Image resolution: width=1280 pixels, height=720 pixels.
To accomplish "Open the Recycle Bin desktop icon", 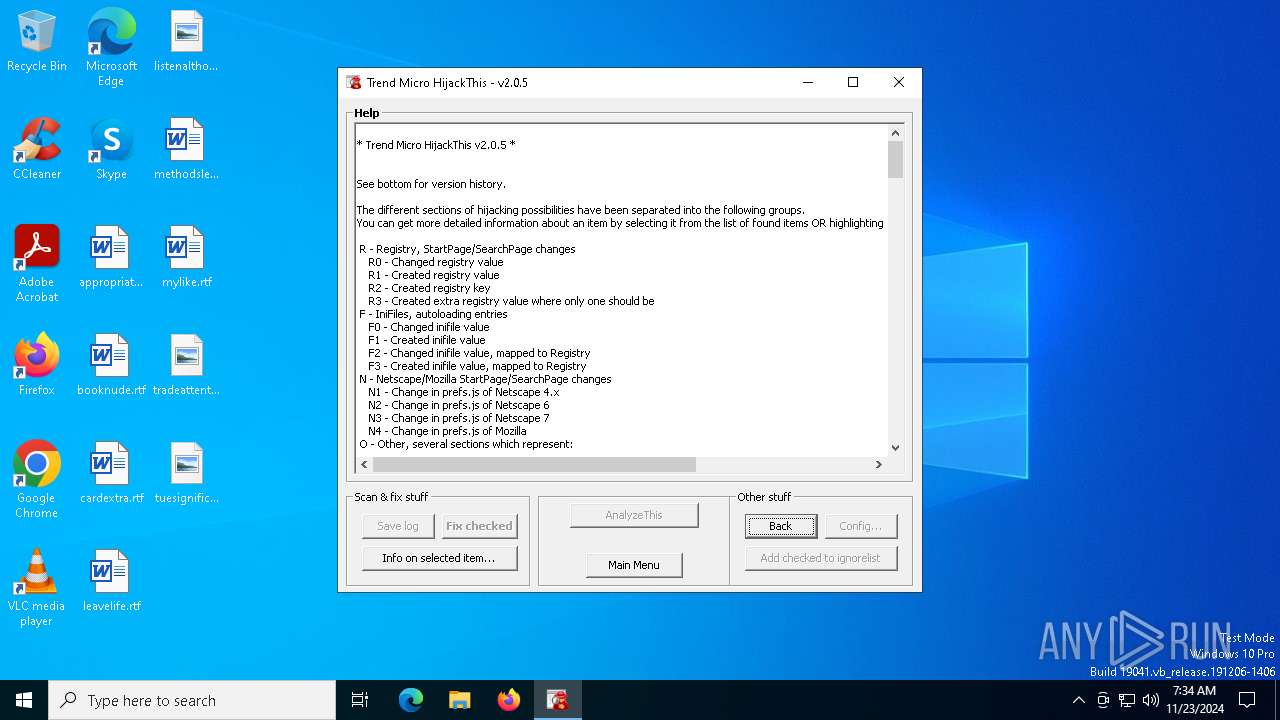I will pyautogui.click(x=37, y=42).
